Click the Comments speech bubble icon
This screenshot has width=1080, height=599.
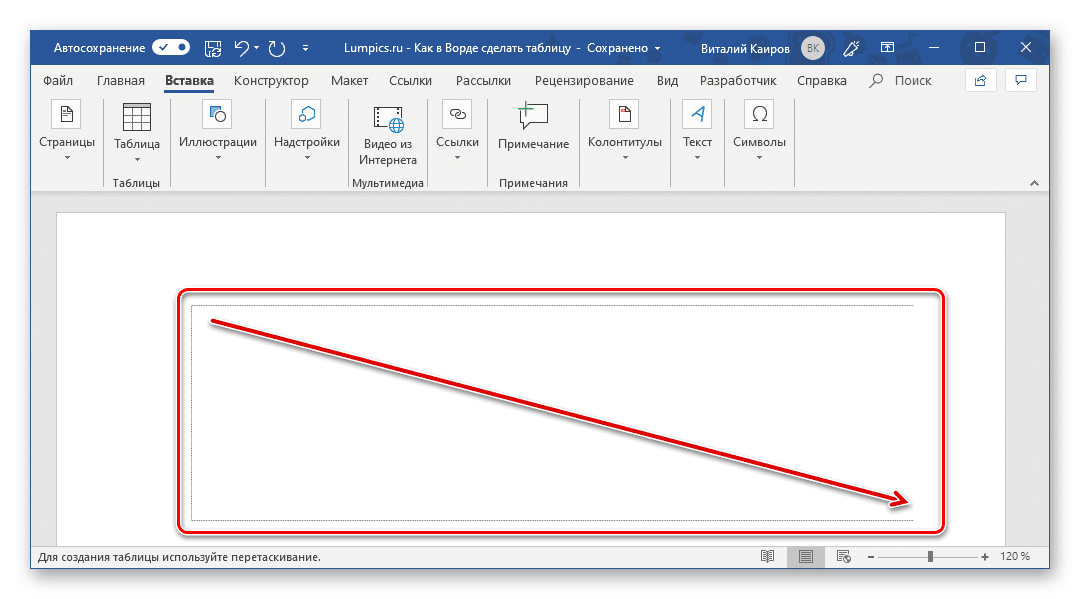point(1021,81)
